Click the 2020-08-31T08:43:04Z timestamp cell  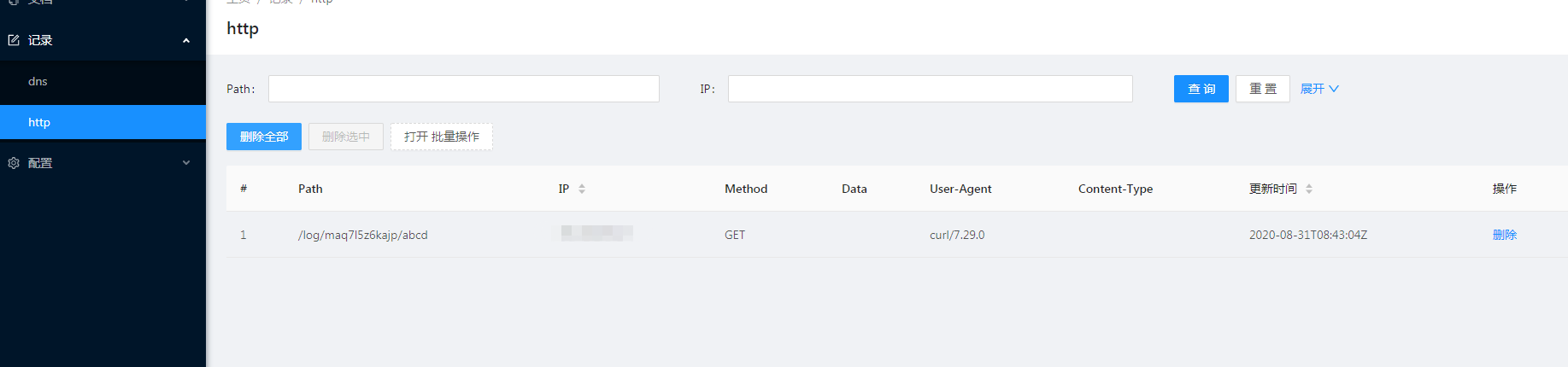click(x=1307, y=235)
